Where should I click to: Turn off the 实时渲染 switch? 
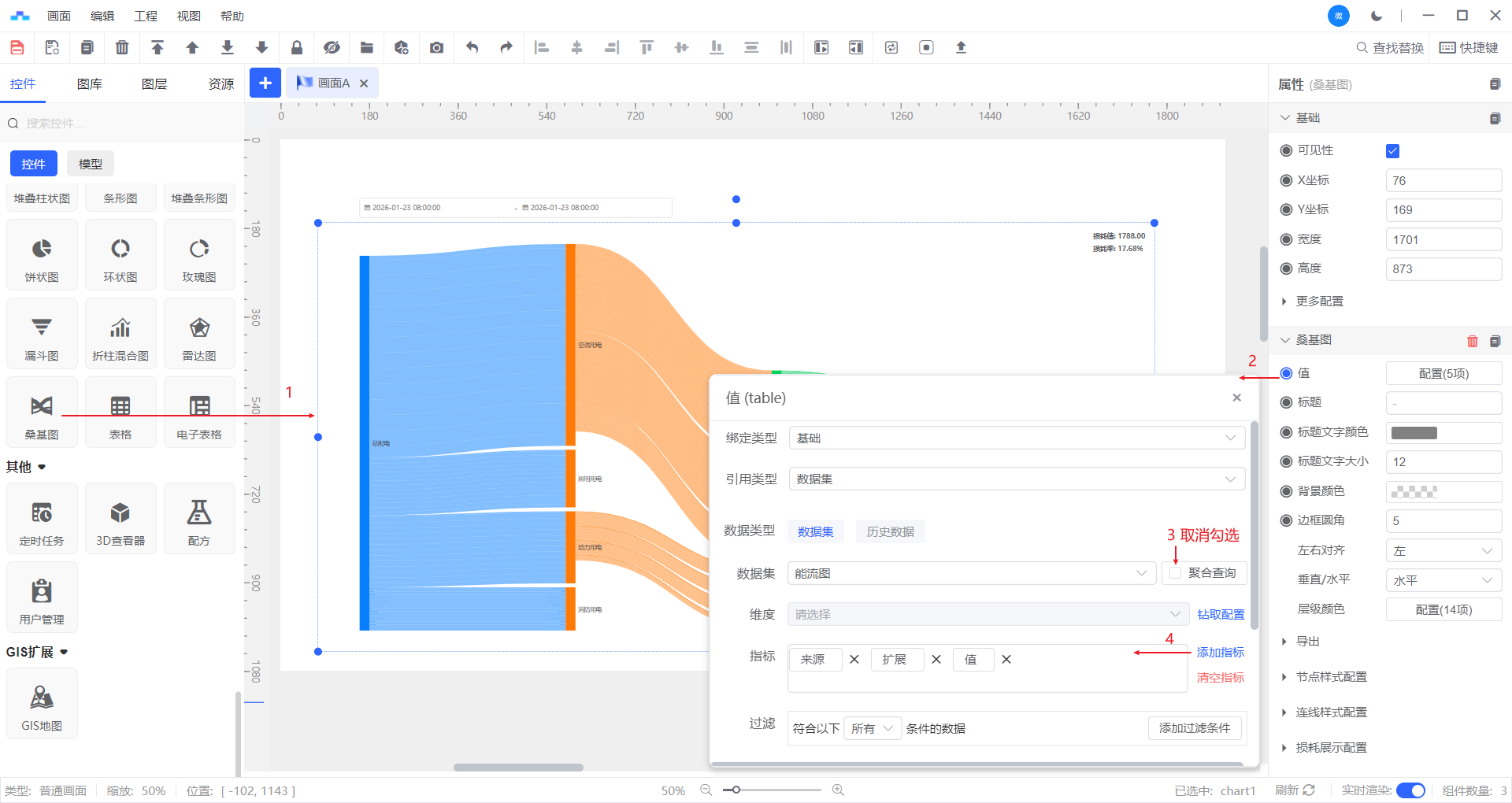pos(1410,790)
